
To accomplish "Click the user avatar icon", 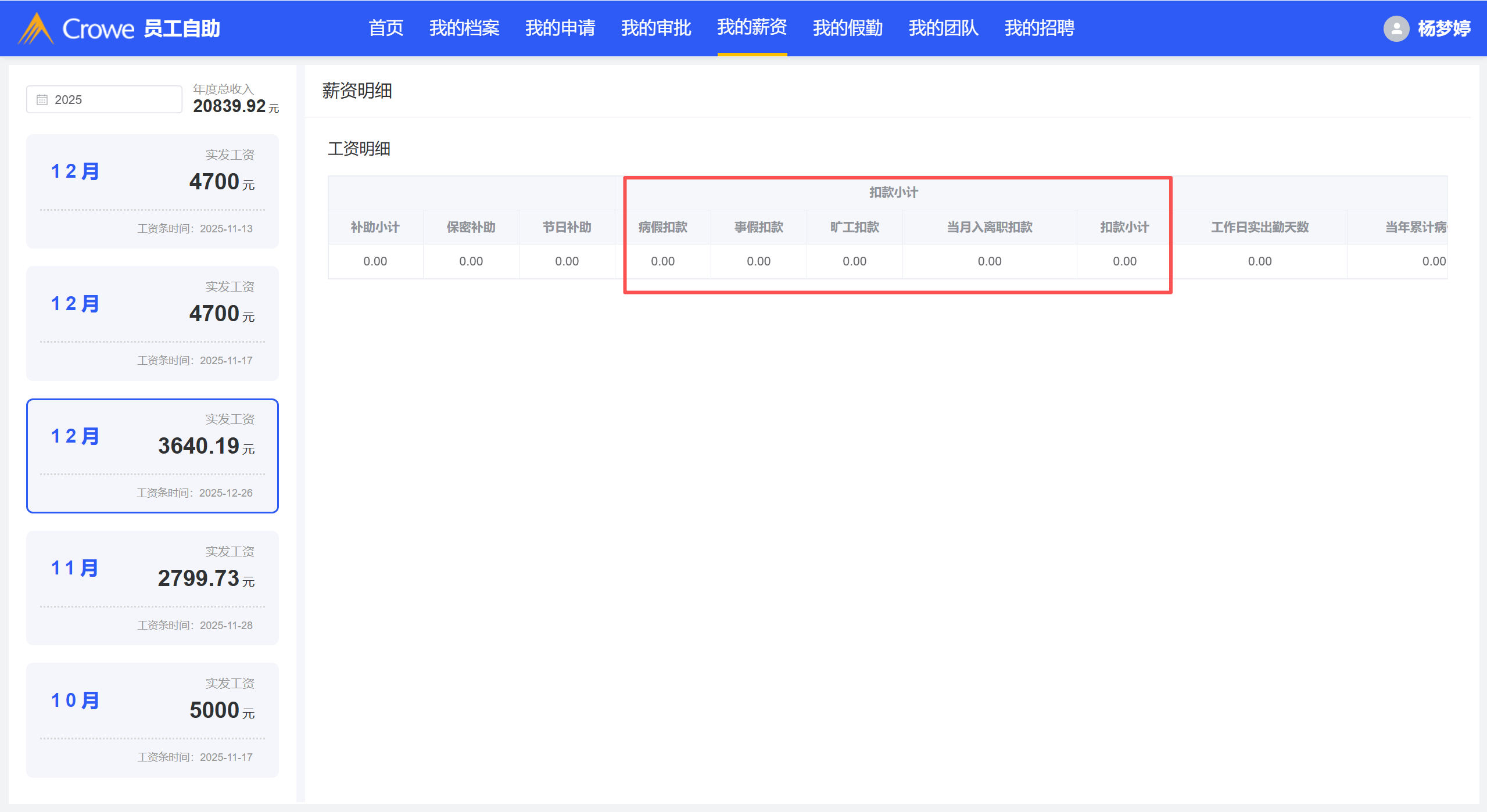I will (x=1396, y=28).
